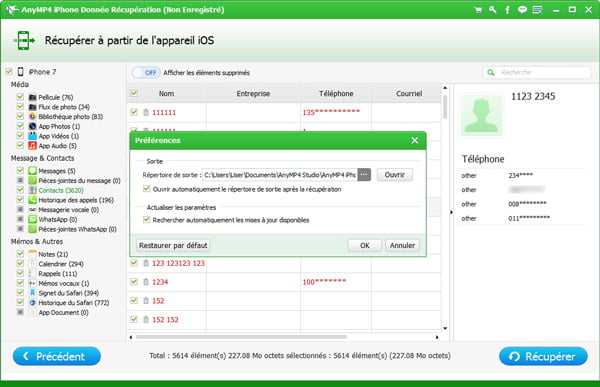600x387 pixels.
Task: Uncheck Ouvrir automatiquement le répertoire de sortie
Action: point(146,189)
